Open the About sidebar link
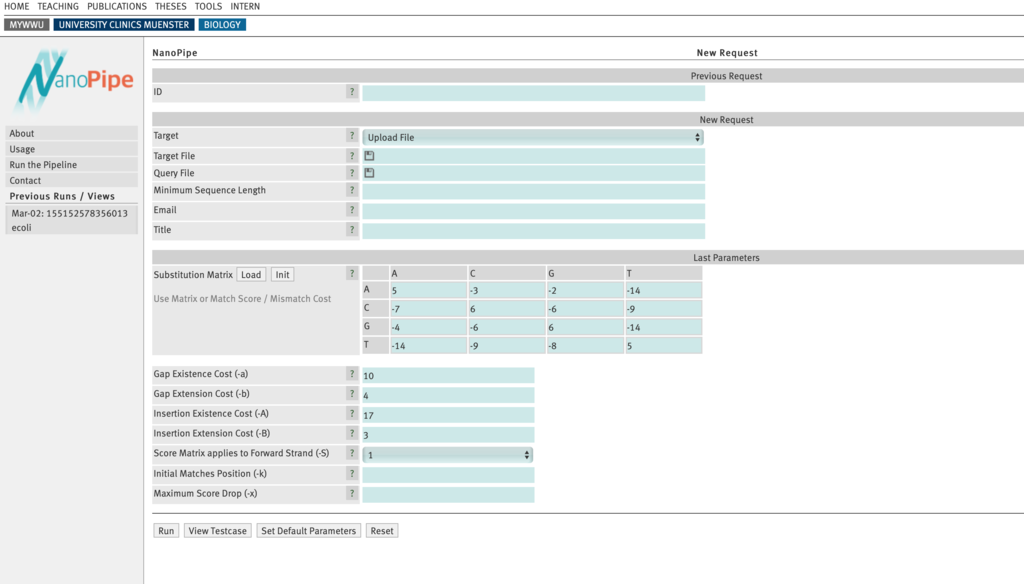Screen dimensions: 1024x584 [x=72, y=133]
